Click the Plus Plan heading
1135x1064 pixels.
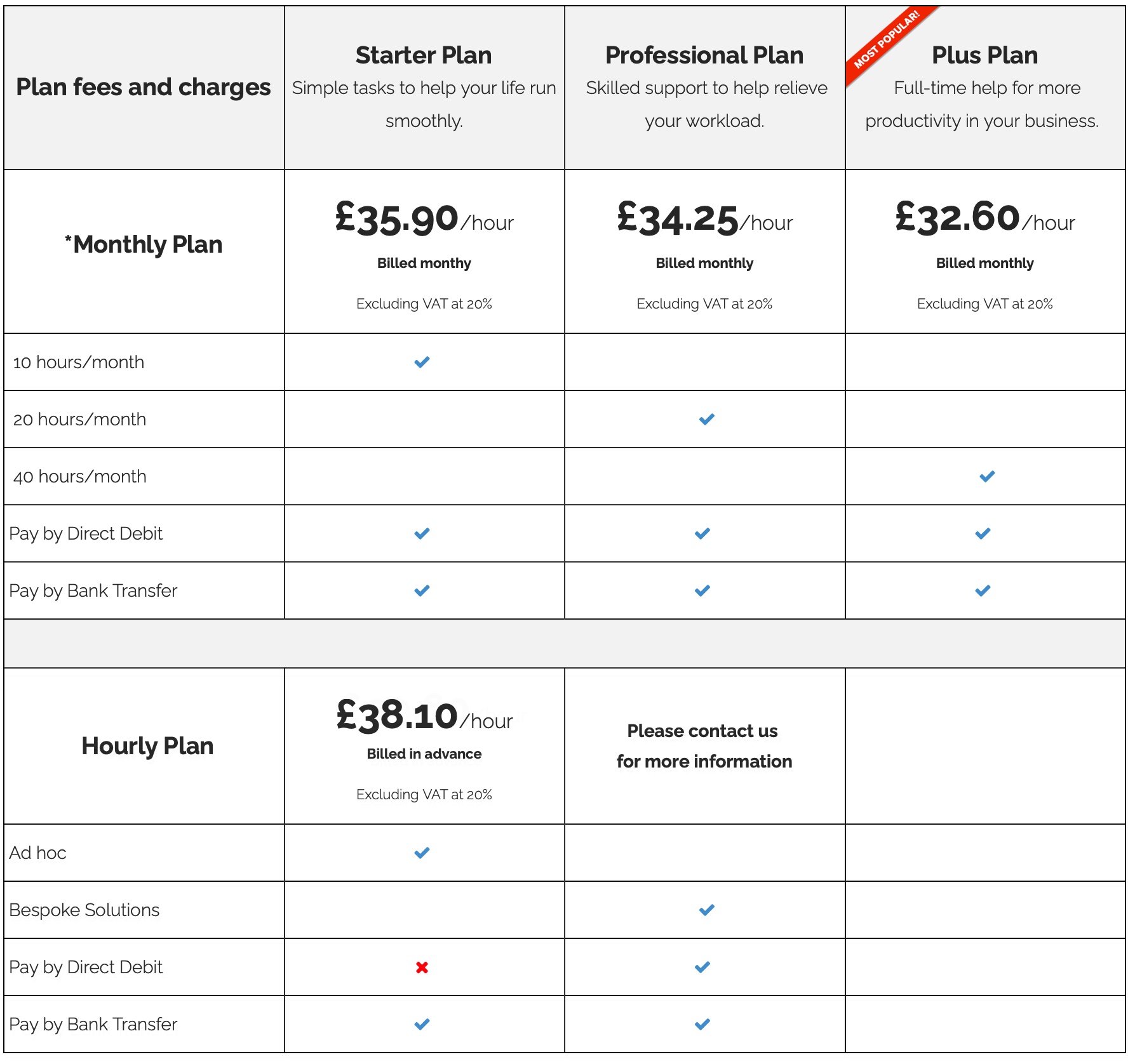click(984, 55)
